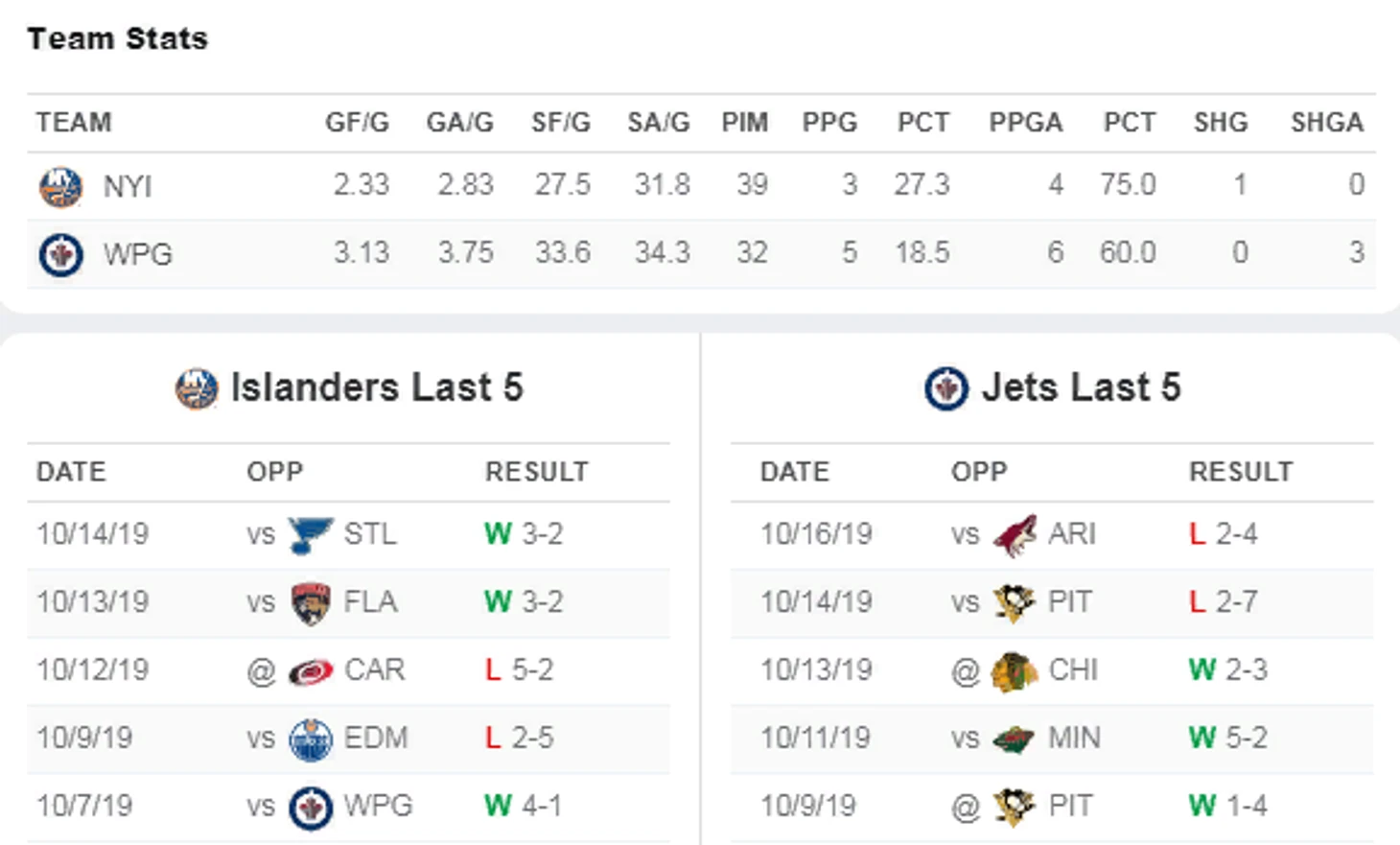This screenshot has width=1400, height=845.
Task: Click the St. Louis Blues logo
Action: [x=311, y=534]
